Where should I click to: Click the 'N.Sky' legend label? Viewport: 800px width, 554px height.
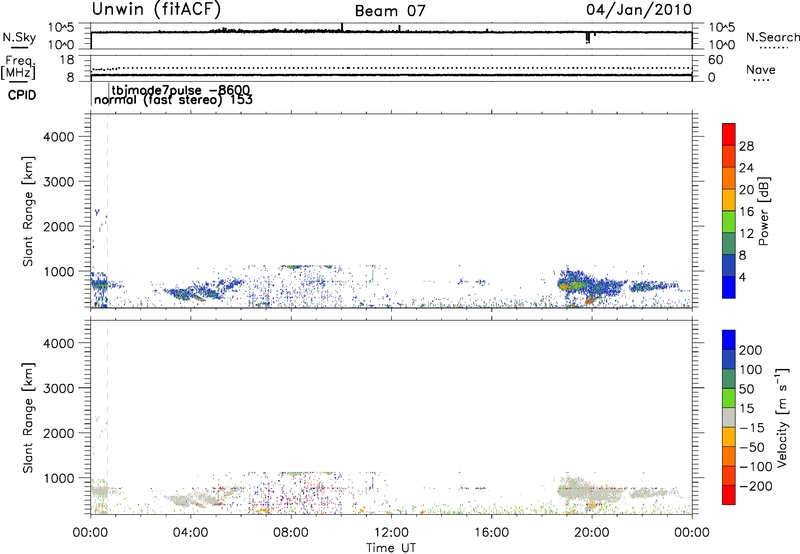coord(19,37)
